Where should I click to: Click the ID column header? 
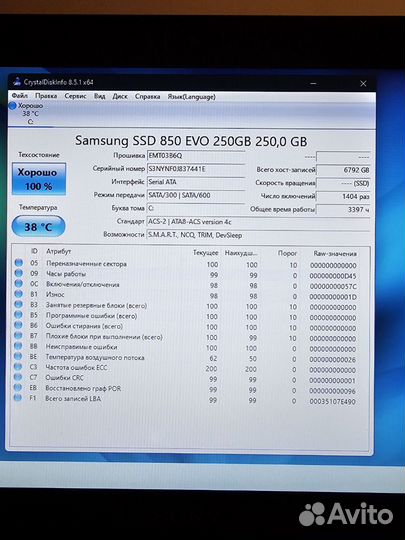tap(34, 251)
